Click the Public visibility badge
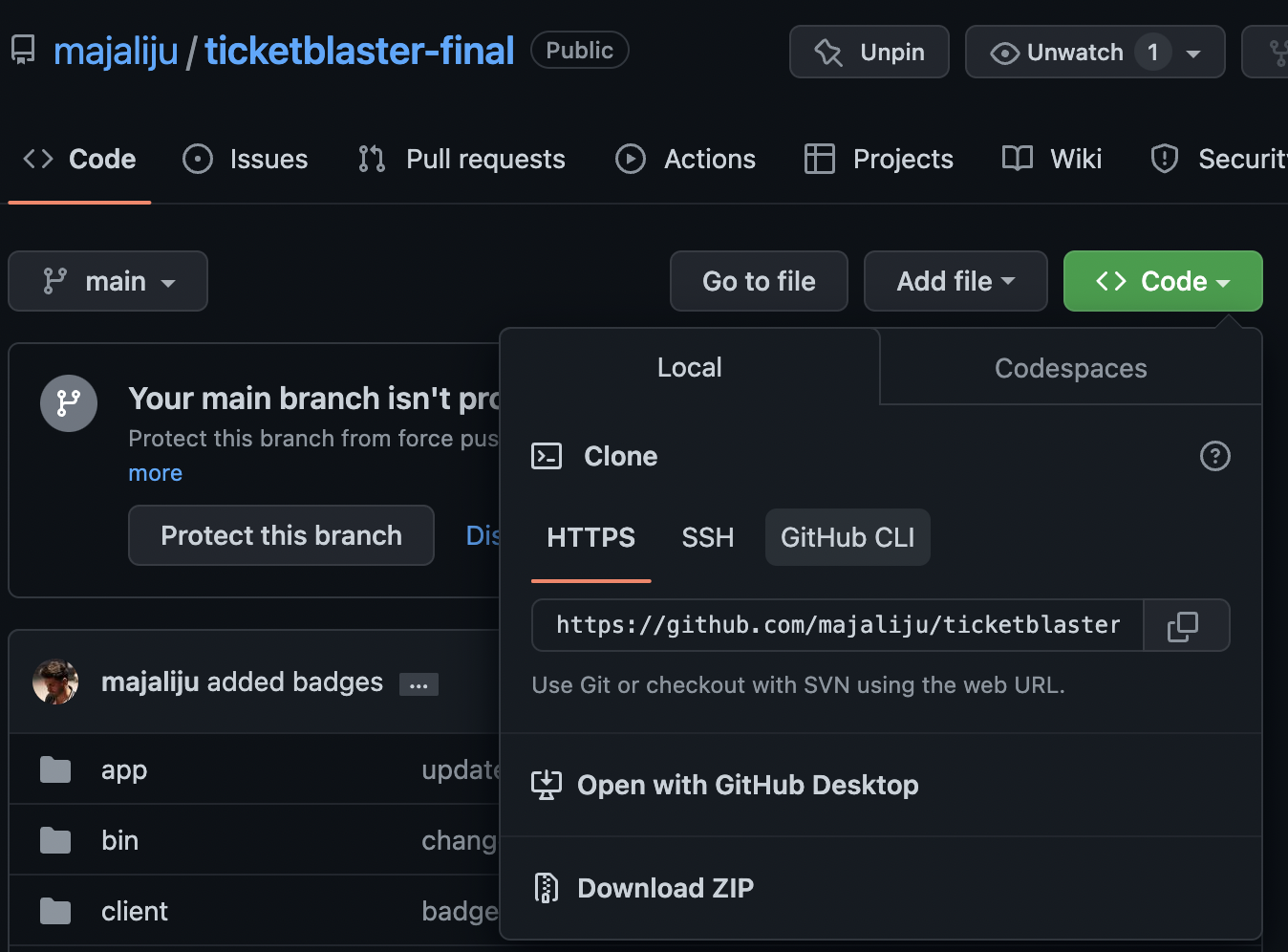 579,51
